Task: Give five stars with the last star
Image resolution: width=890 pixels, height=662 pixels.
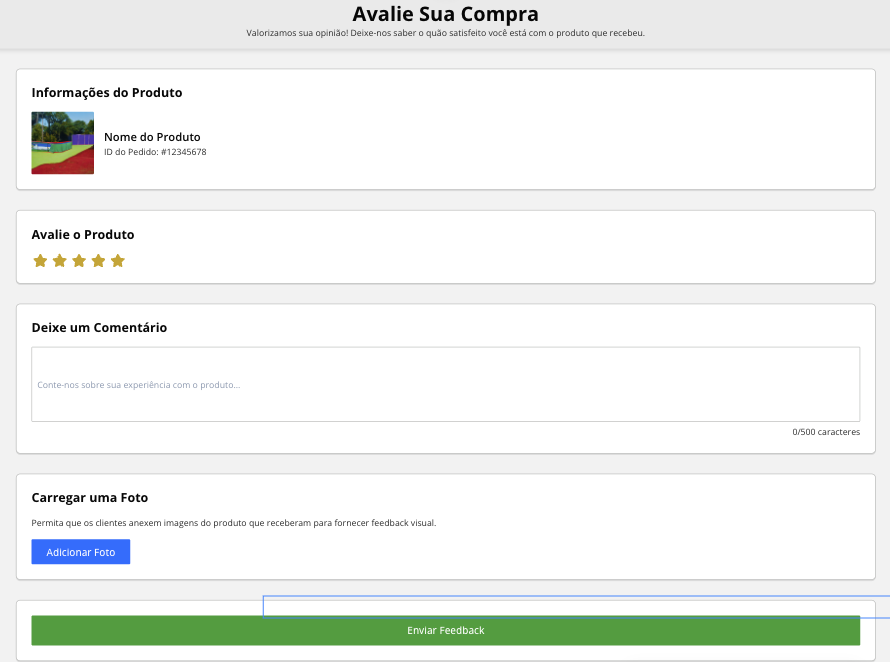Action: (117, 261)
